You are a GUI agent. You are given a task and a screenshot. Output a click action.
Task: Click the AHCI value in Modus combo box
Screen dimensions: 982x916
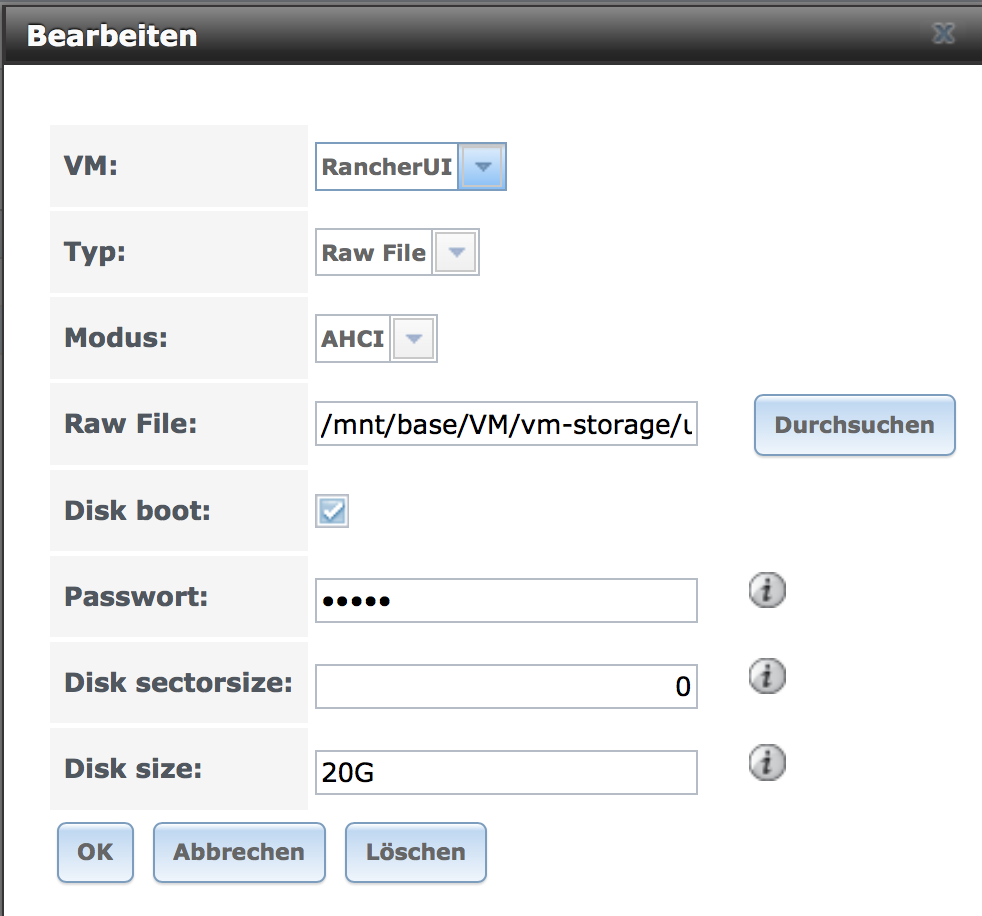tap(353, 339)
